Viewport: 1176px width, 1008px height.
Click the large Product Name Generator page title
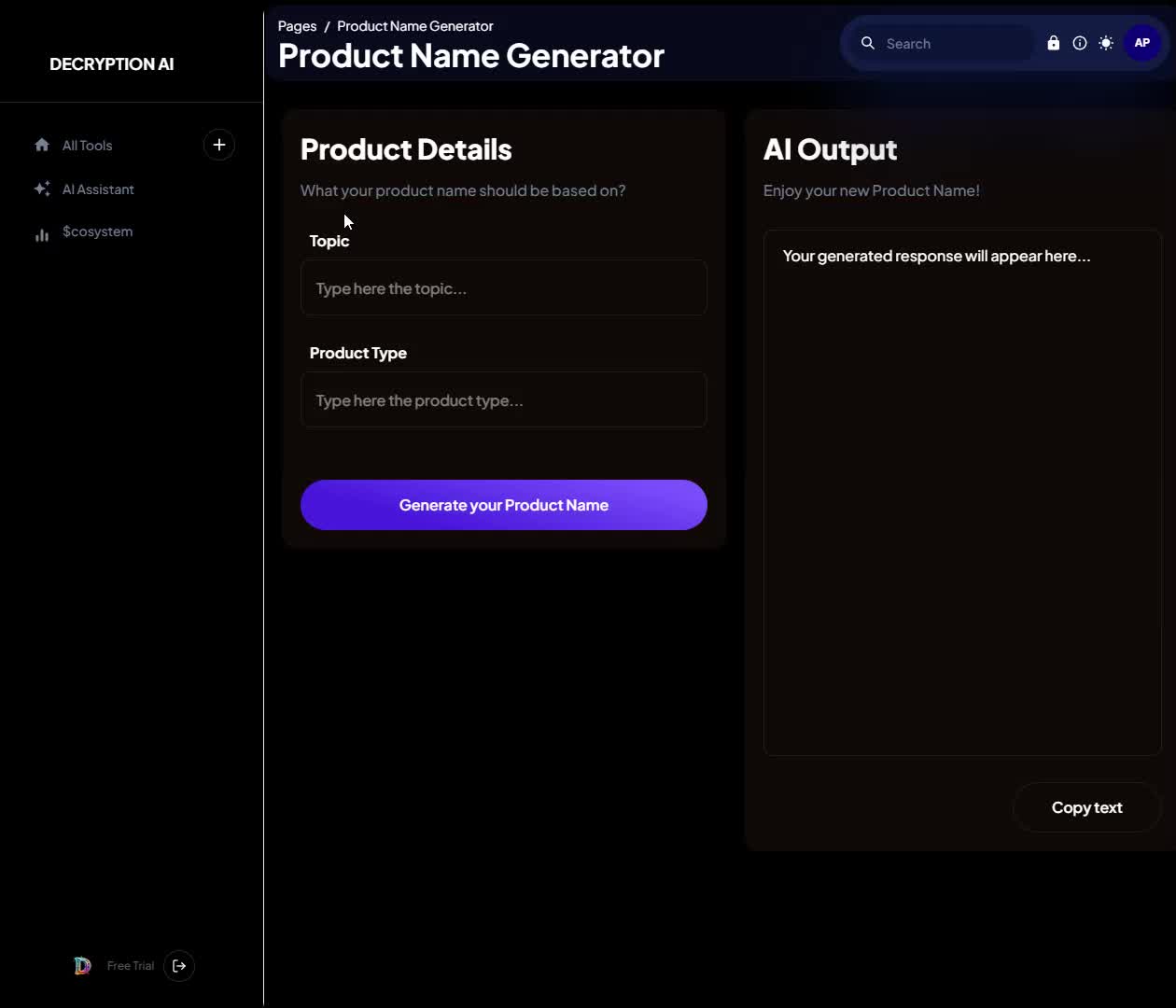(x=471, y=56)
